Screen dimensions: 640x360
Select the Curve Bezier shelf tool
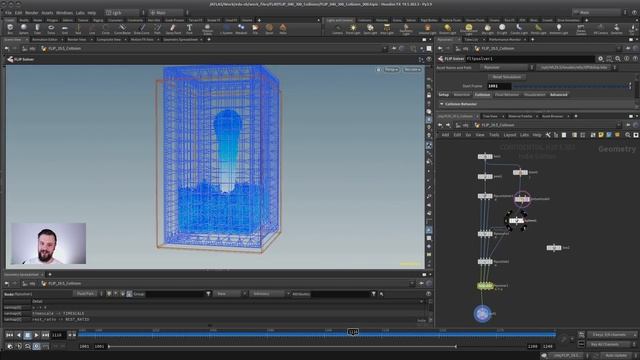point(122,29)
